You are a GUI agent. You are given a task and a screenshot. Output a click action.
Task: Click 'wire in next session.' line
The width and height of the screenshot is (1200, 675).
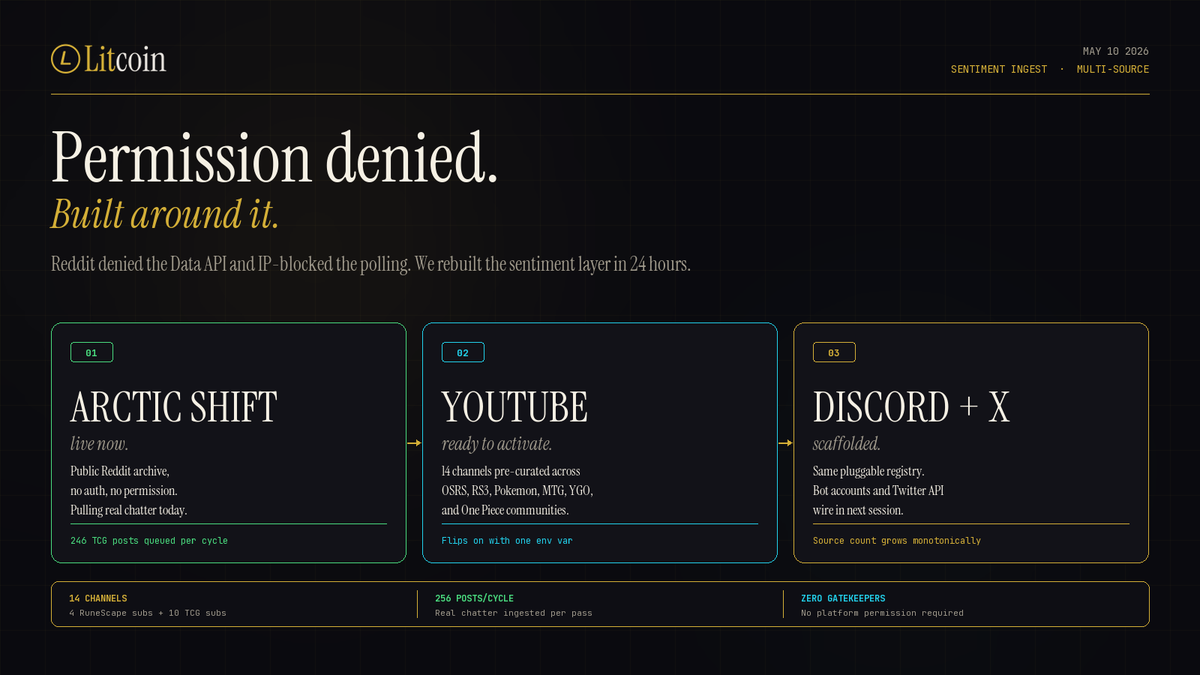[859, 510]
